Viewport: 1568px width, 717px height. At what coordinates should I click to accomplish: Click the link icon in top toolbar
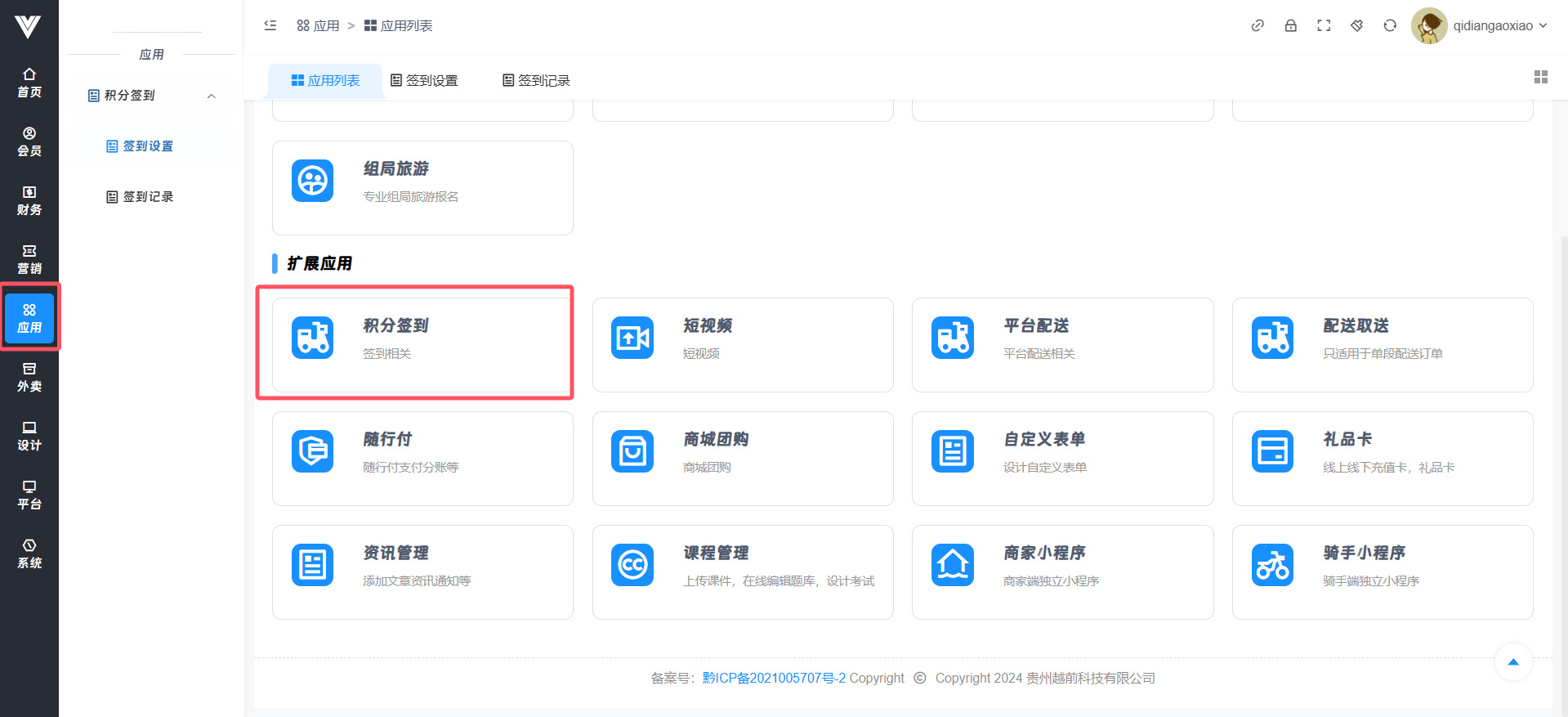[1258, 25]
